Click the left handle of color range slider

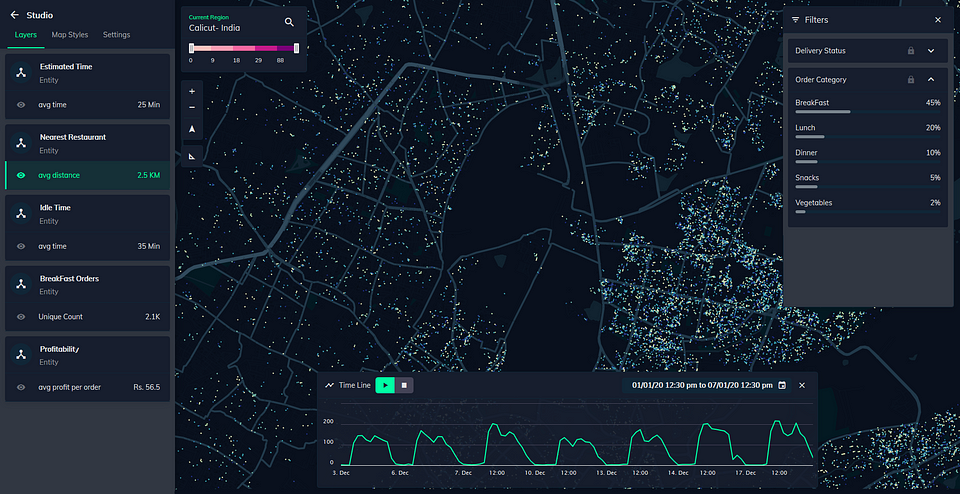click(192, 48)
